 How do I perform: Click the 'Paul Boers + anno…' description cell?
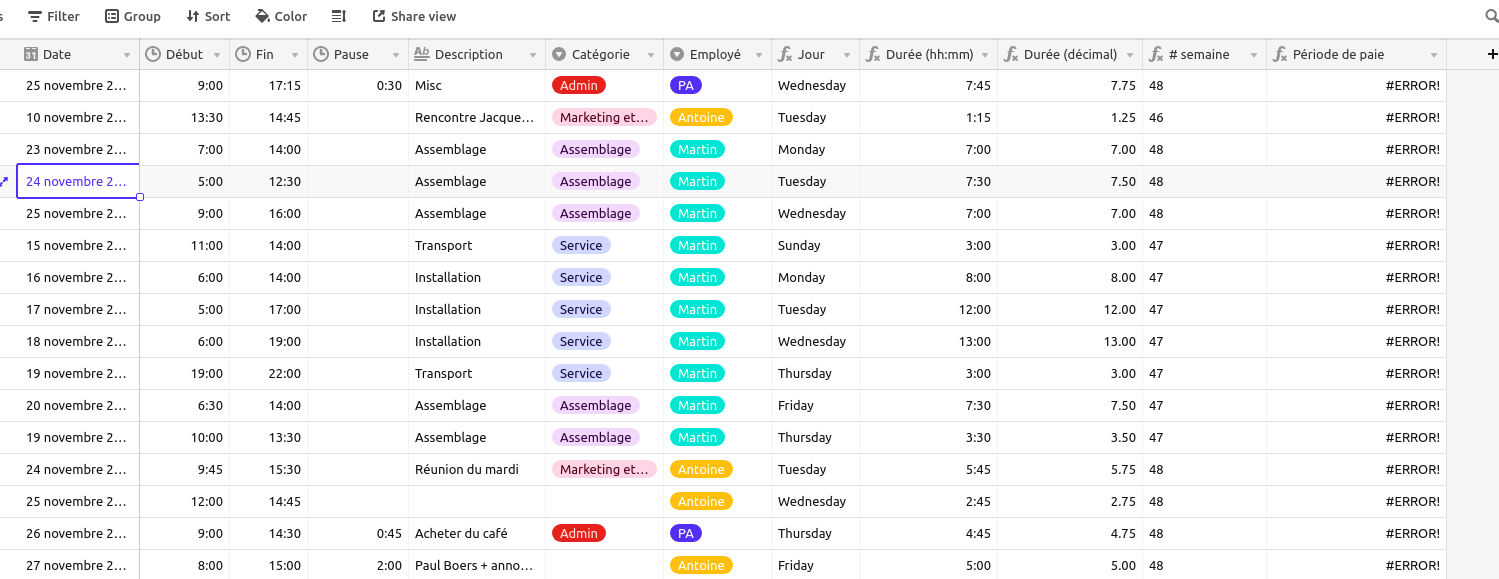tap(477, 566)
